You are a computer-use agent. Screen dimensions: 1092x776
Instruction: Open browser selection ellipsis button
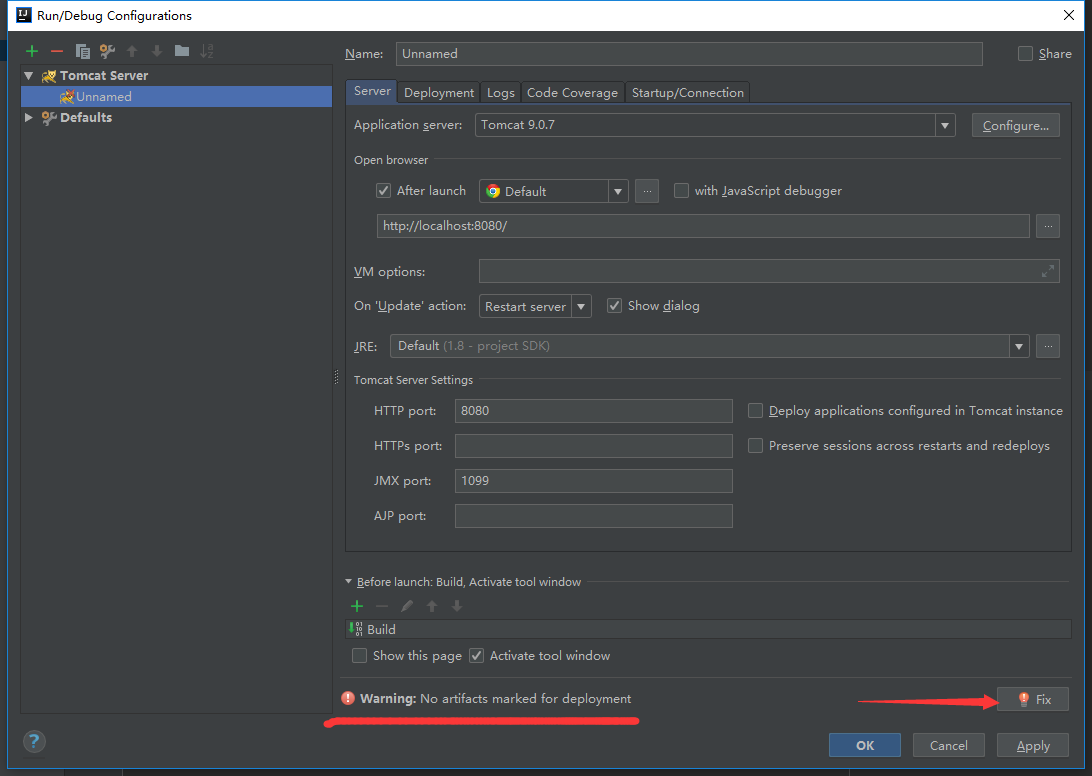[x=647, y=191]
